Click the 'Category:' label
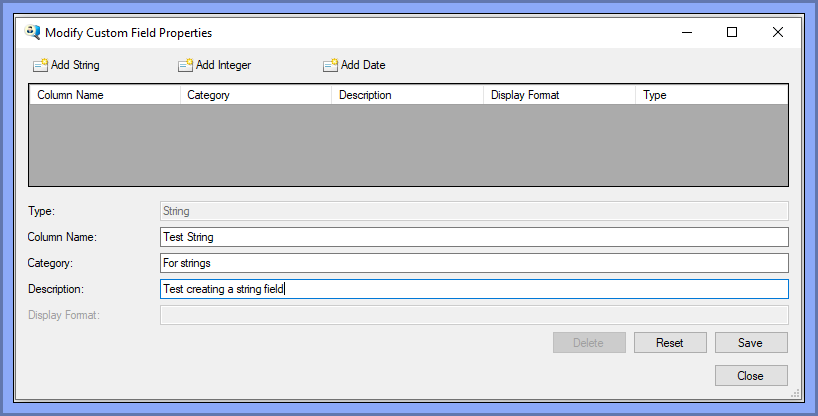Viewport: 818px width, 416px height. coord(50,263)
